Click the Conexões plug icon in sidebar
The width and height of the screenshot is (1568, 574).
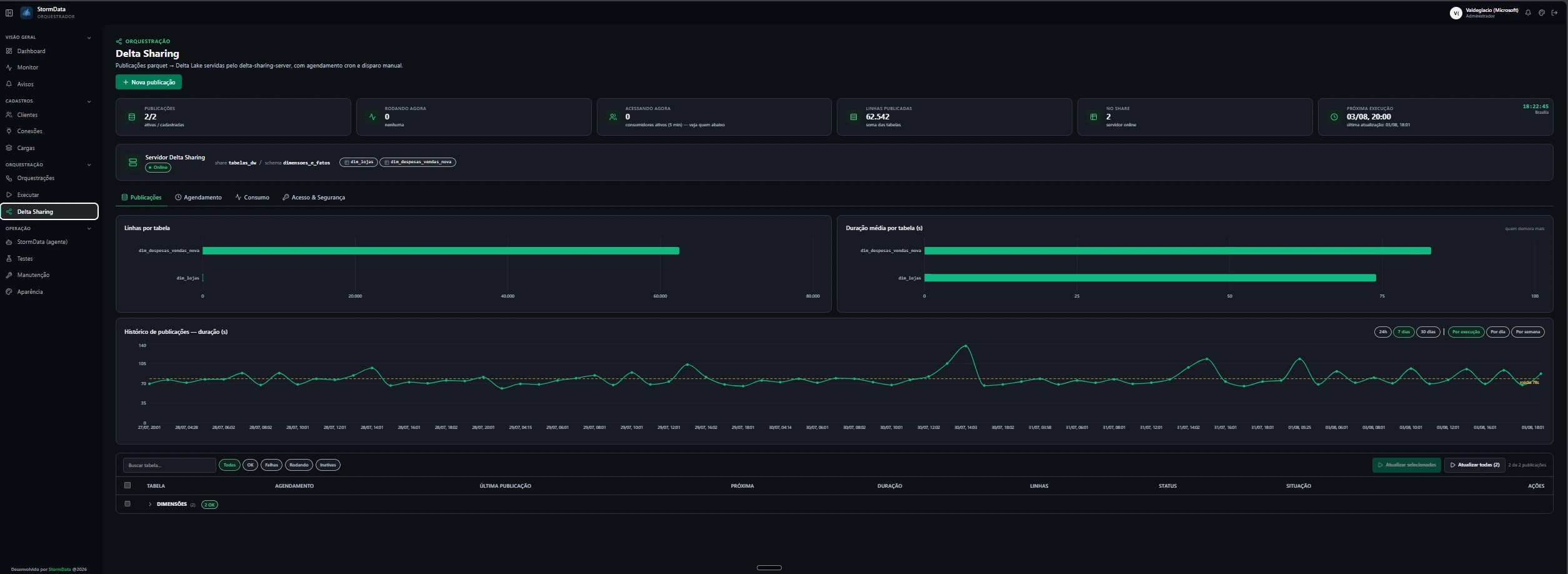[x=9, y=131]
